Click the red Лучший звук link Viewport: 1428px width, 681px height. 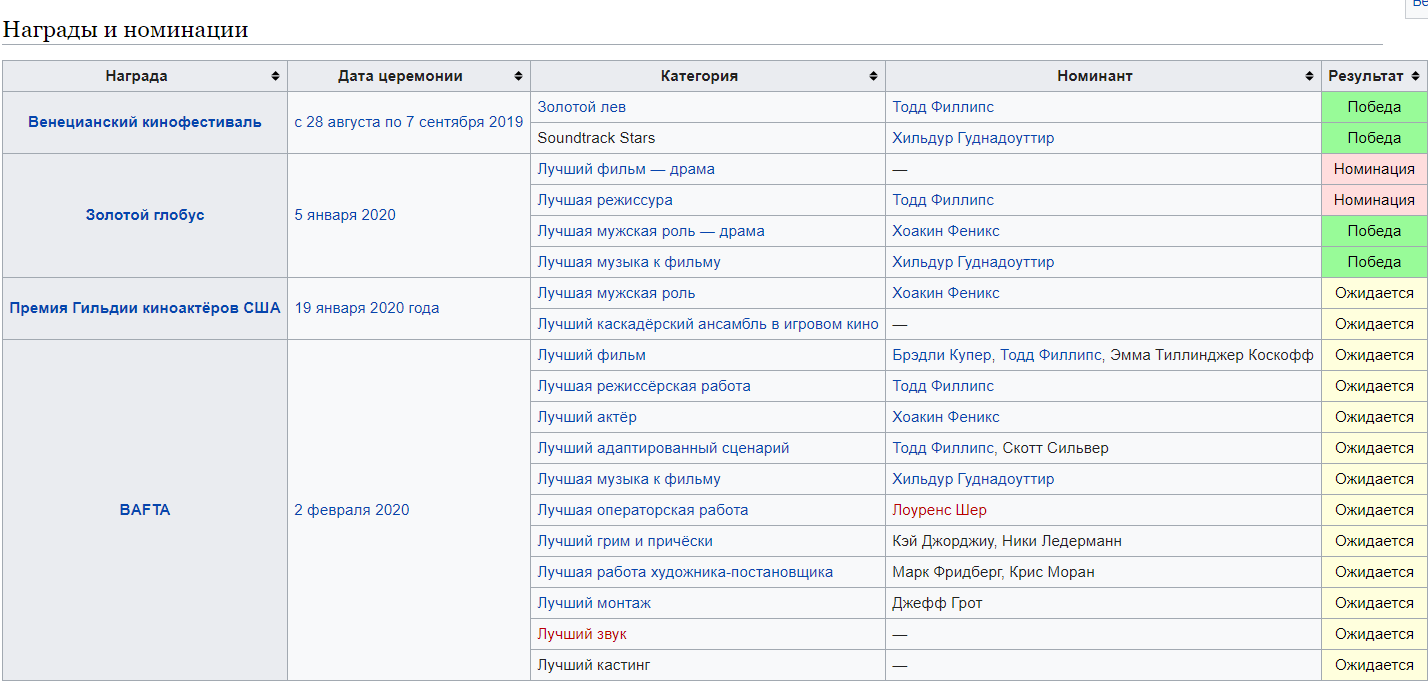pyautogui.click(x=582, y=633)
